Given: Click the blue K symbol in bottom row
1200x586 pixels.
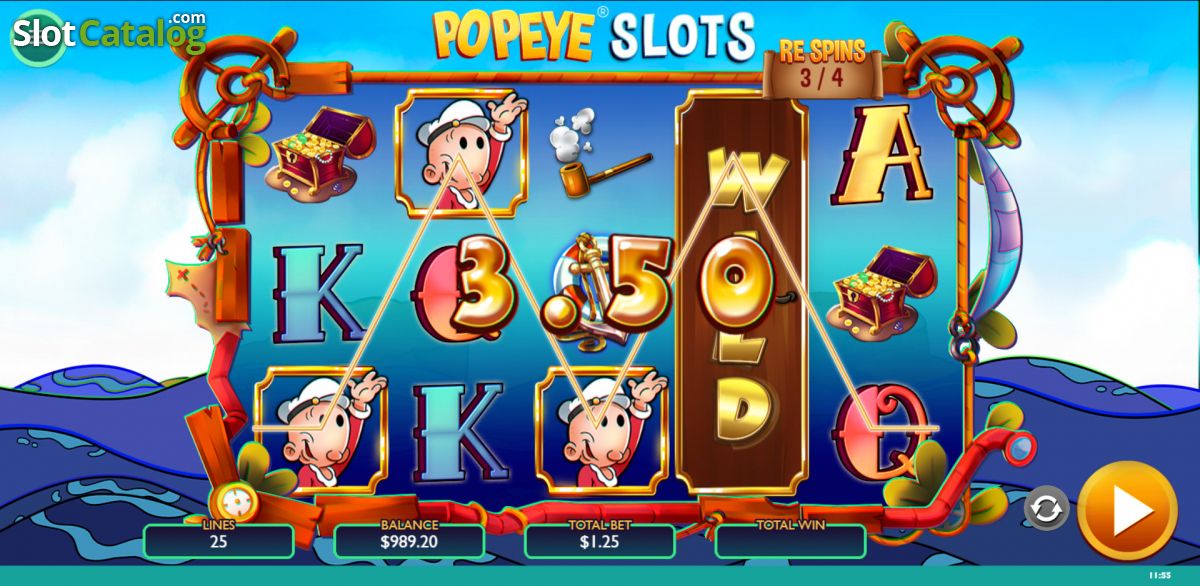Looking at the screenshot, I should (461, 431).
